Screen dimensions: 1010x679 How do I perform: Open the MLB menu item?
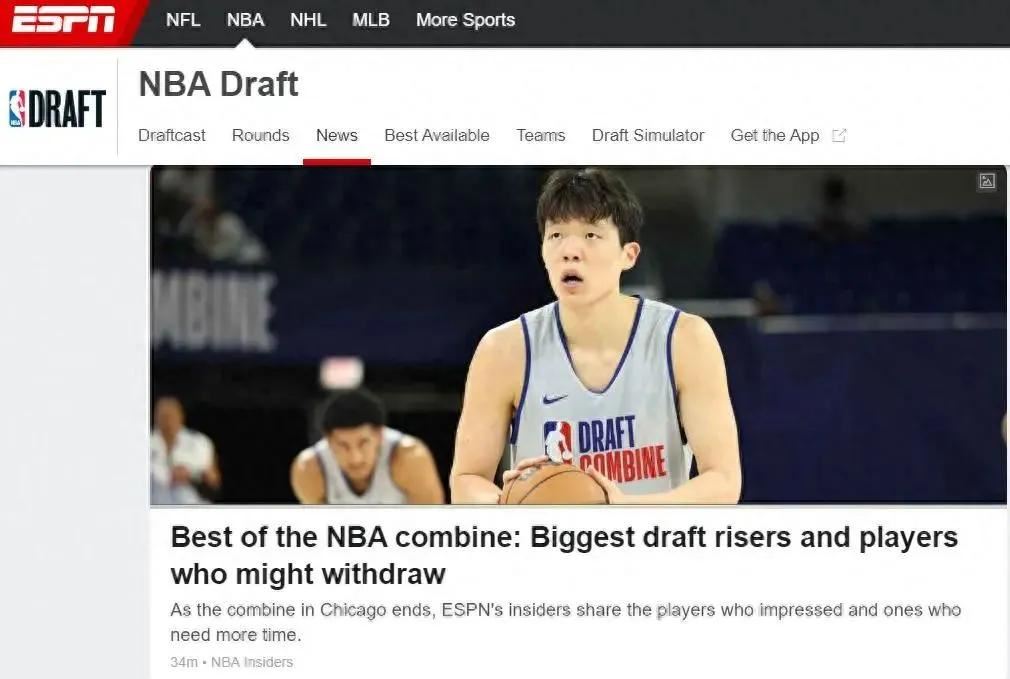370,20
